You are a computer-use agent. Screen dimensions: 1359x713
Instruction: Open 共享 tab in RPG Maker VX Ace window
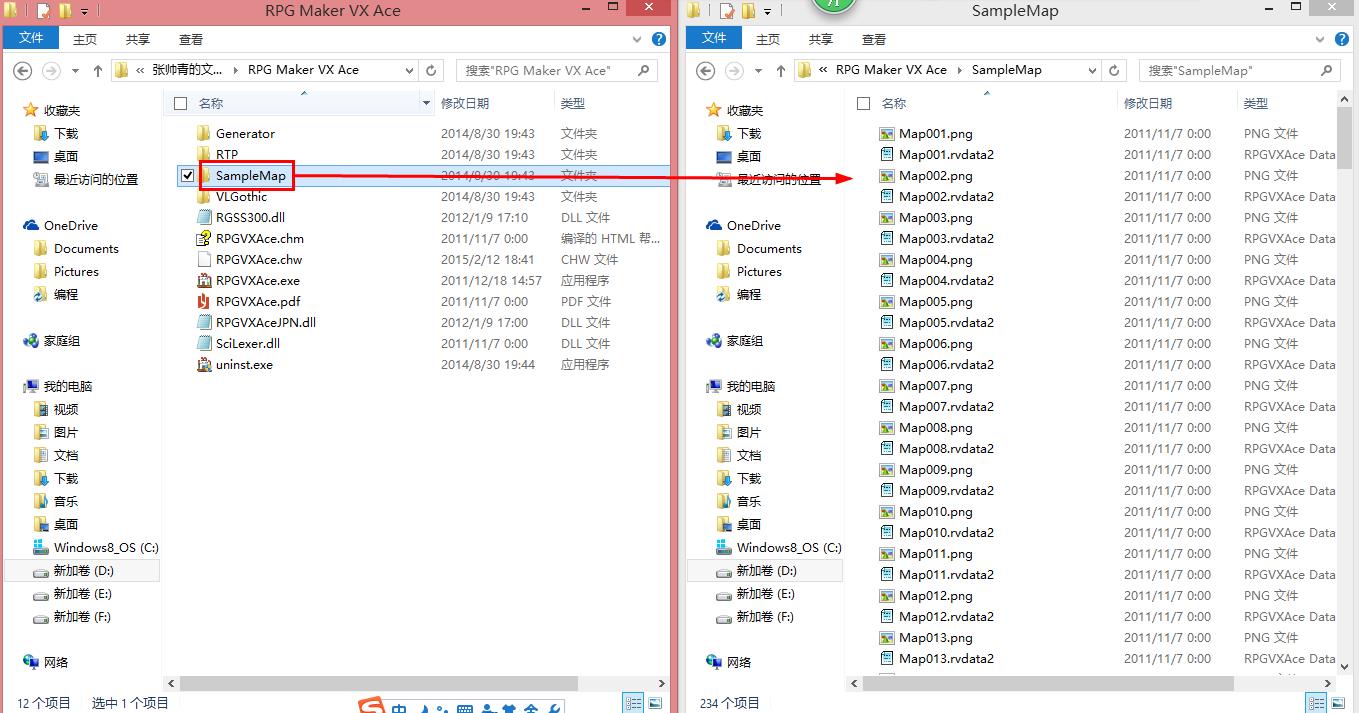tap(138, 39)
